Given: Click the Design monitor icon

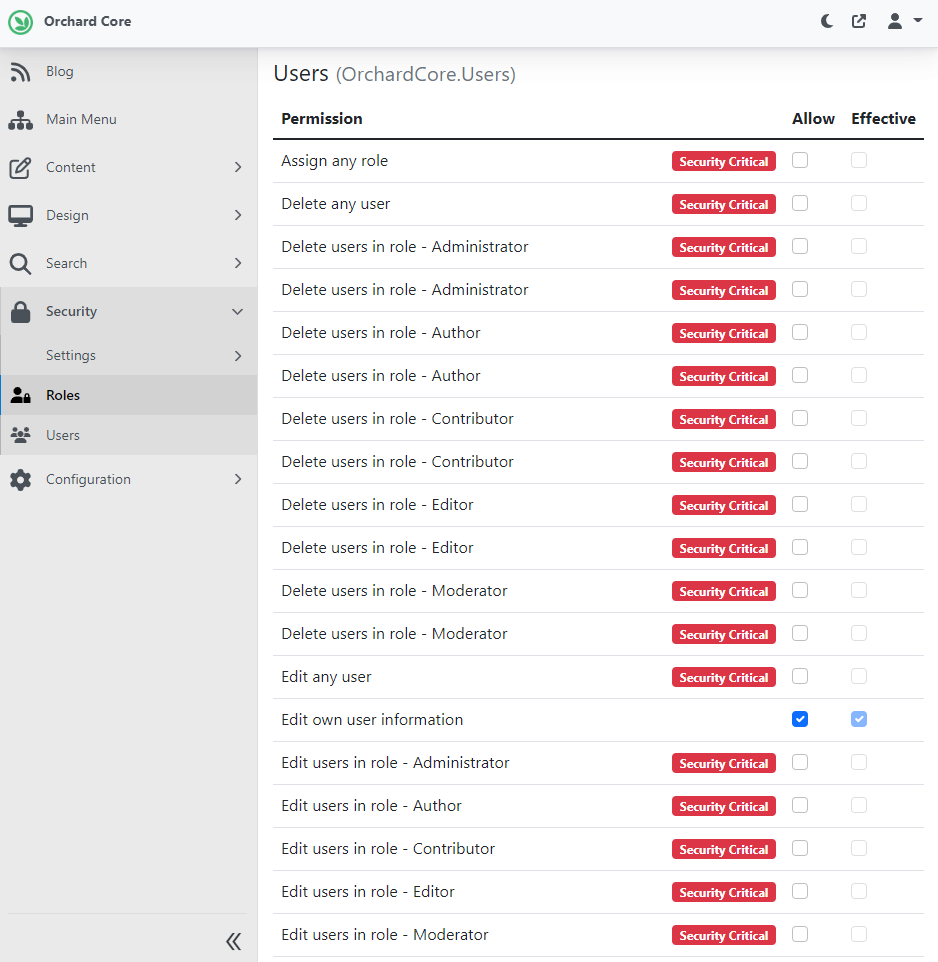Looking at the screenshot, I should 20,215.
